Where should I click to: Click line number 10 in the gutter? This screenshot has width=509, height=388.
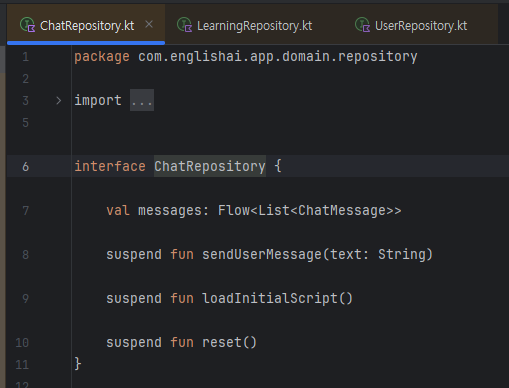[22, 343]
